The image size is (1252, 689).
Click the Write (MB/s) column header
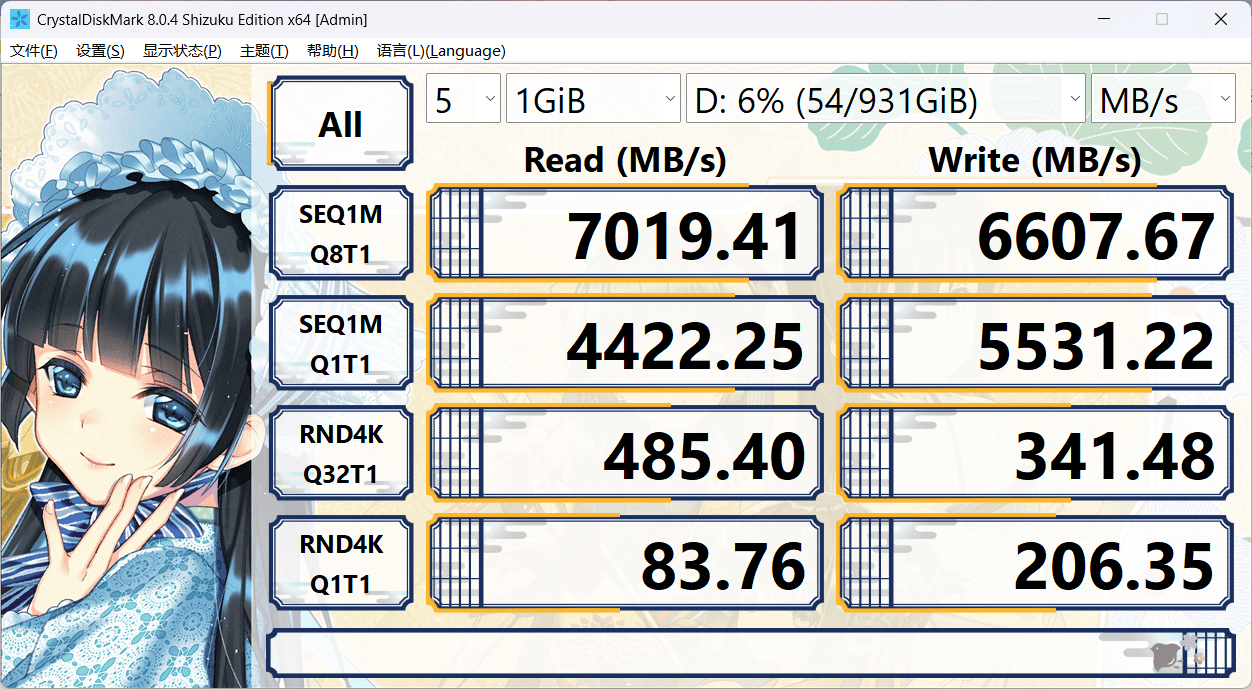tap(1035, 160)
